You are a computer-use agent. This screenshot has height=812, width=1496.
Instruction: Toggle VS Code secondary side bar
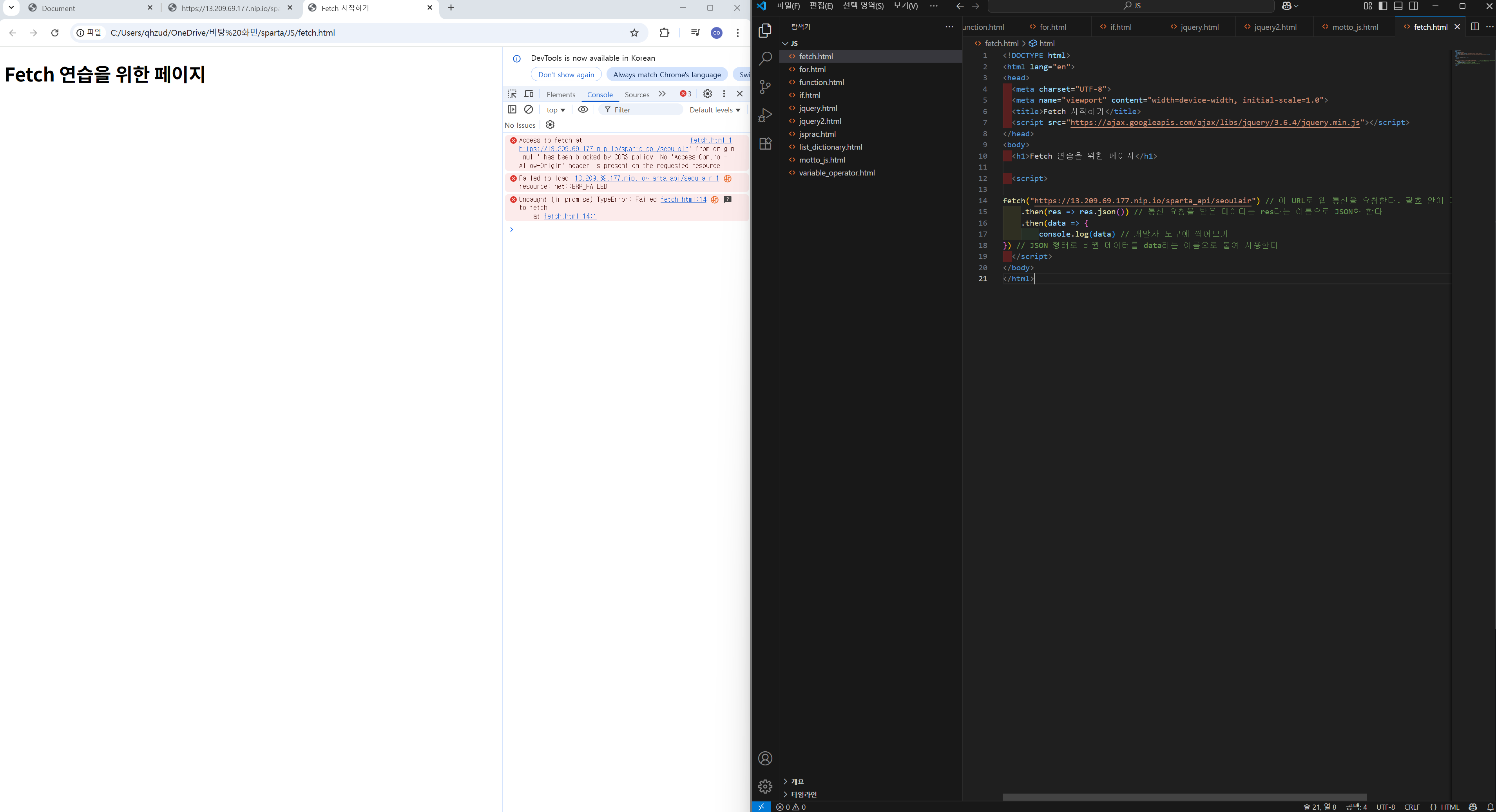pyautogui.click(x=1414, y=6)
